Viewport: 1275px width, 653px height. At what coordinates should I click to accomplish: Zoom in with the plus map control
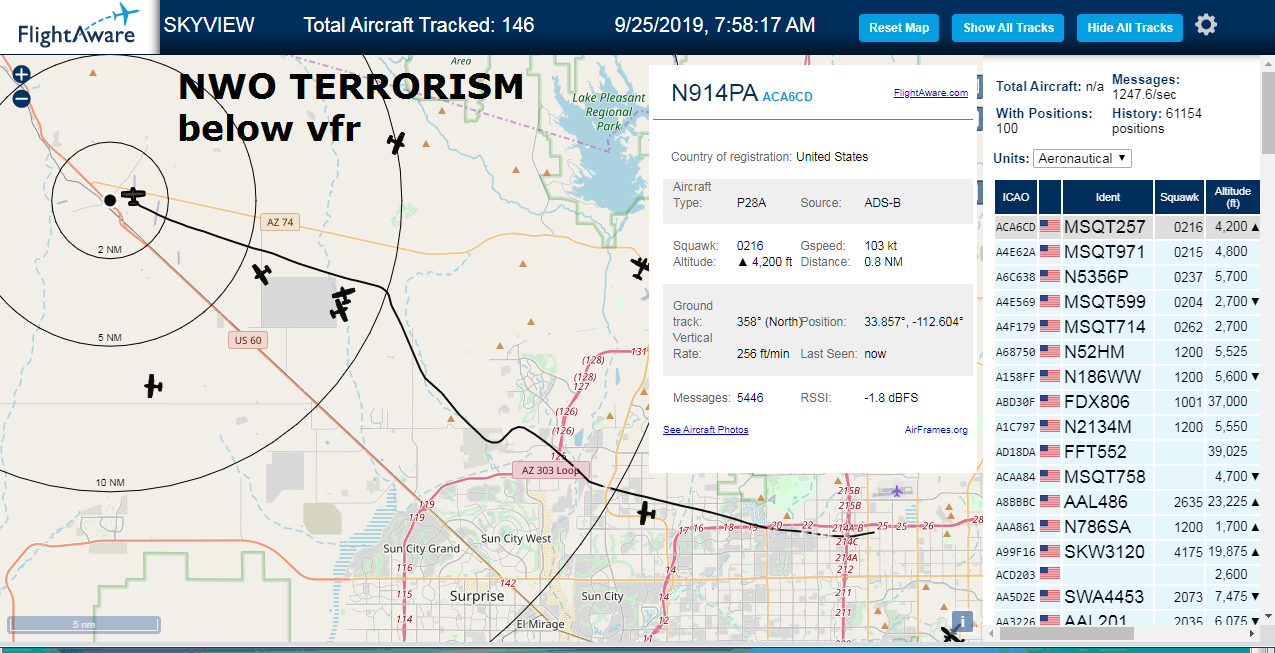coord(21,75)
